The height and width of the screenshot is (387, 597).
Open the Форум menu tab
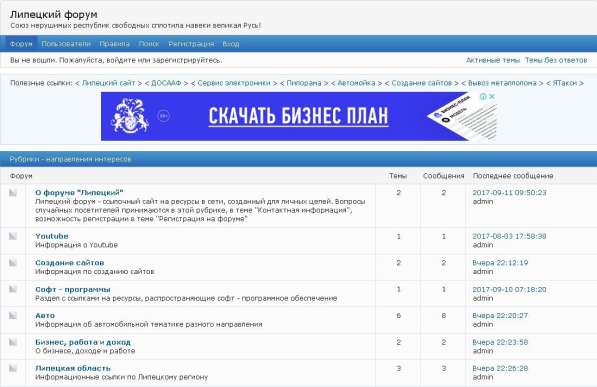[x=21, y=44]
